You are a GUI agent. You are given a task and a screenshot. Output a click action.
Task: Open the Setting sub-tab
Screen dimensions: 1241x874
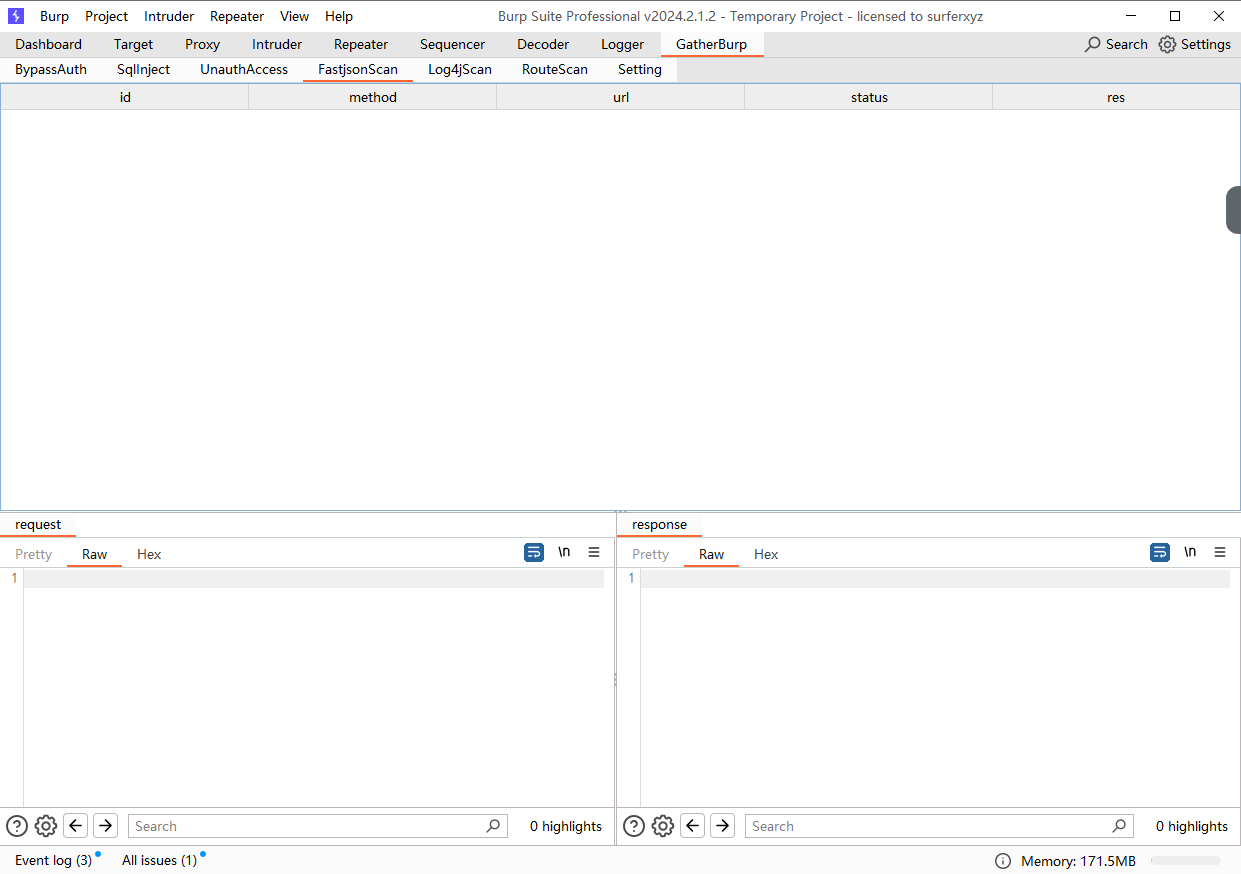tap(640, 69)
